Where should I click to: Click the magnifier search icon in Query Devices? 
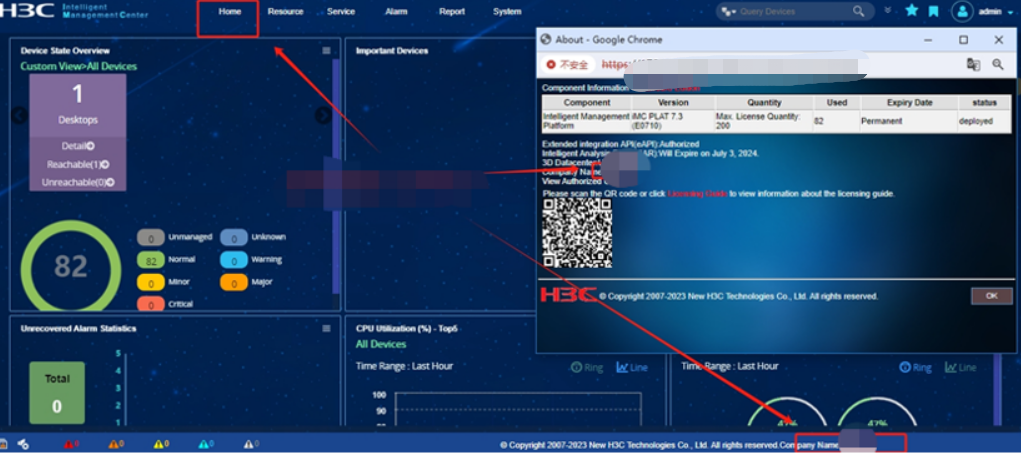(859, 11)
